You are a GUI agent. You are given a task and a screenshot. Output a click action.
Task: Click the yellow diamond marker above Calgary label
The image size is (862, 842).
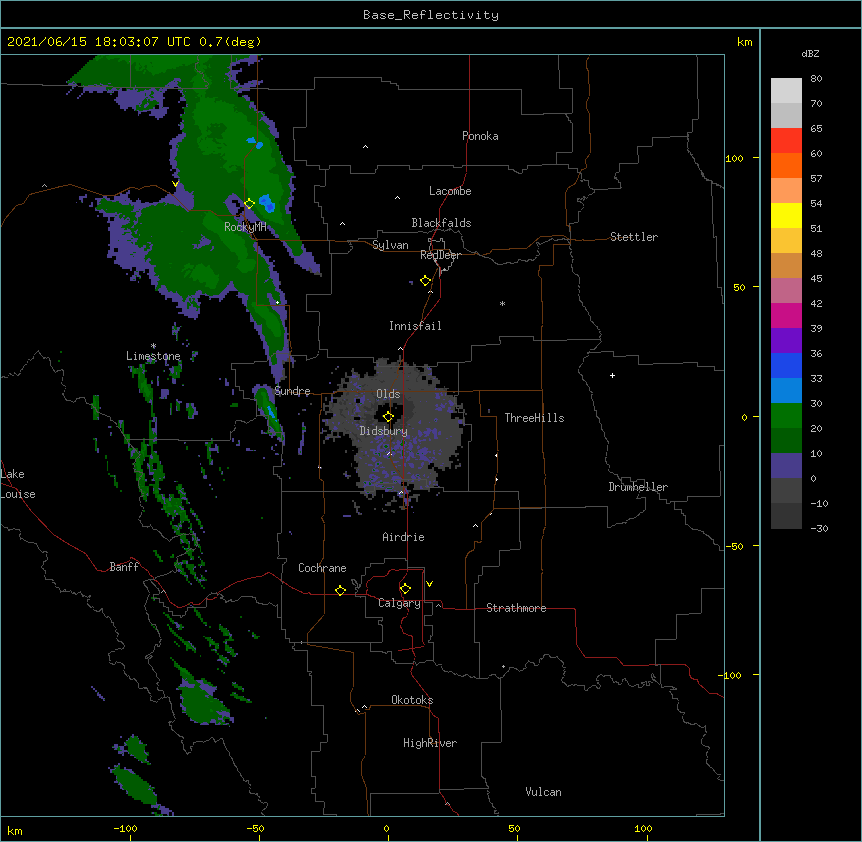pyautogui.click(x=405, y=589)
